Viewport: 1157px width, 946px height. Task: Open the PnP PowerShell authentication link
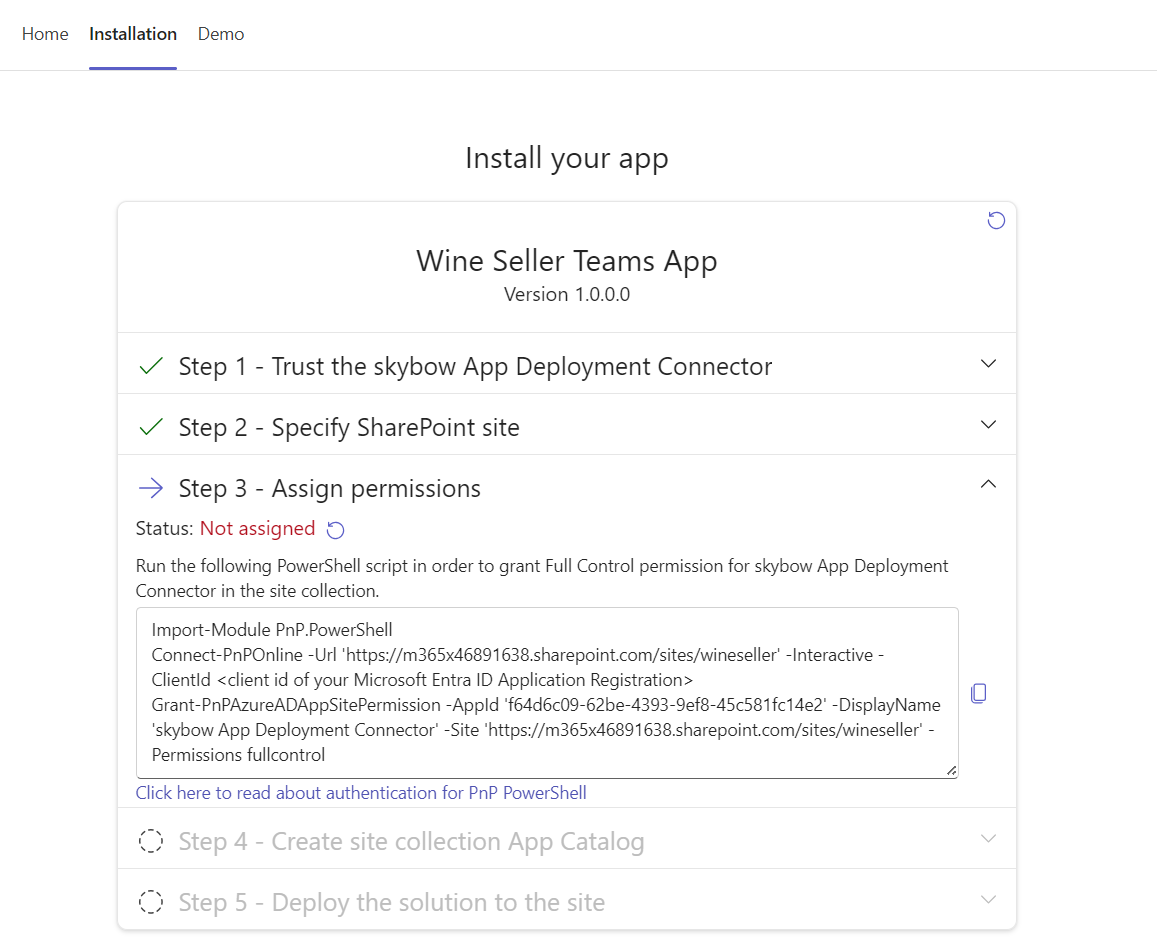[x=361, y=793]
